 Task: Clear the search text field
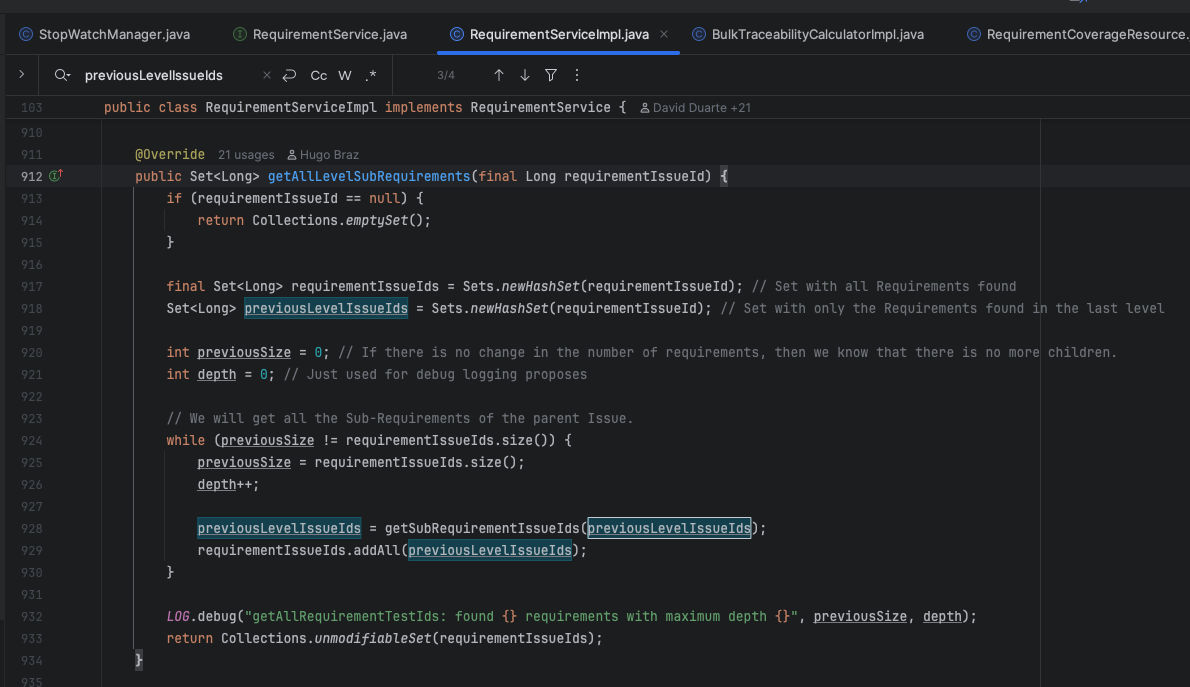click(x=266, y=75)
